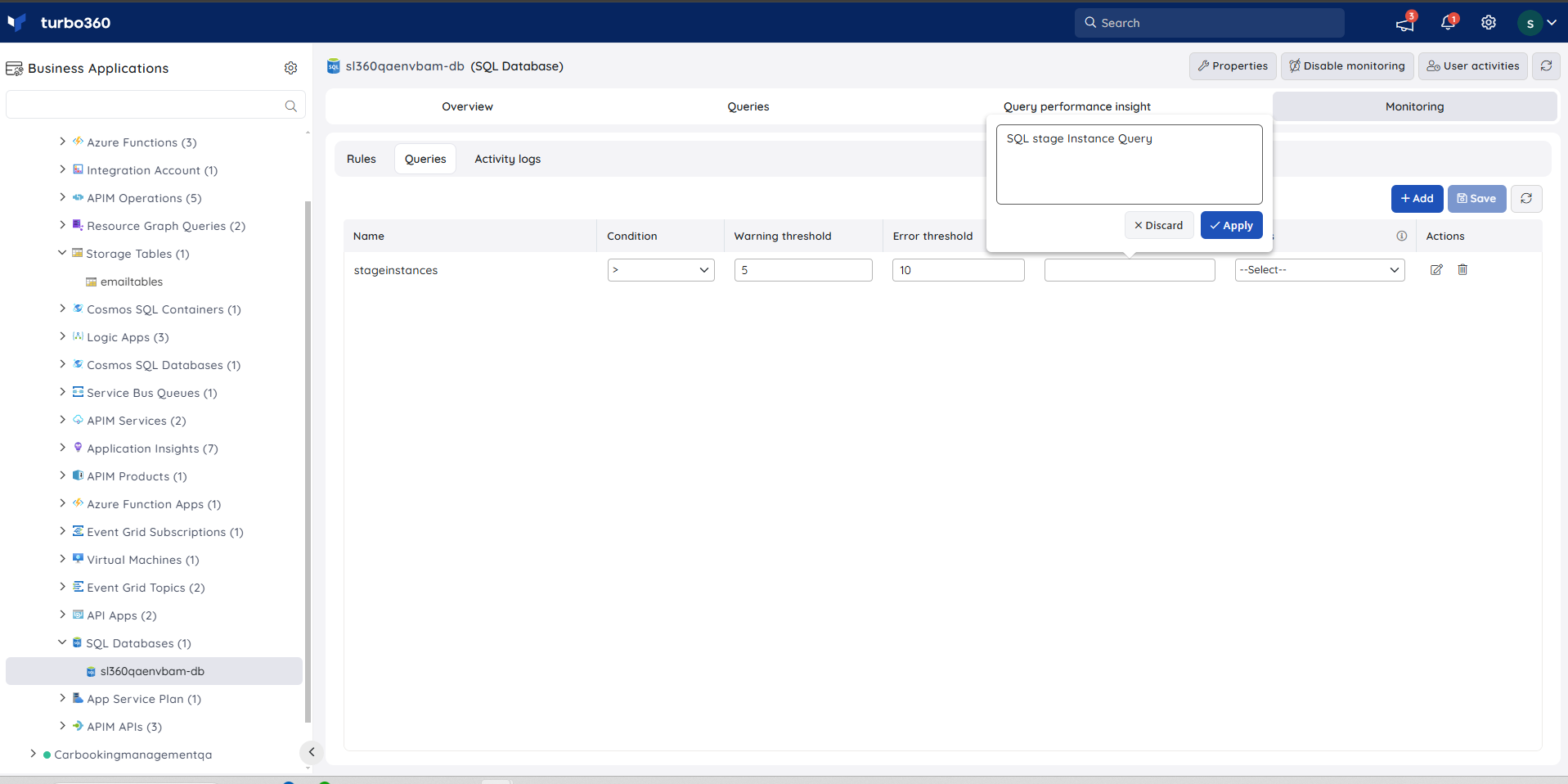Expand Event Grid Subscriptions (1) node
This screenshot has width=1568, height=784.
coord(62,531)
